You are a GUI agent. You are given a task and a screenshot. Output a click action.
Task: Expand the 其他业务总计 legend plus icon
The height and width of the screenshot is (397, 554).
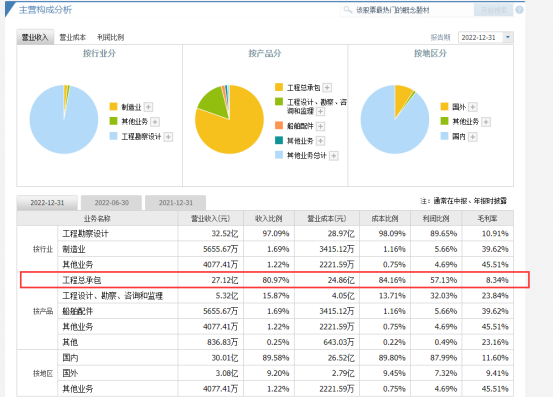tap(334, 156)
